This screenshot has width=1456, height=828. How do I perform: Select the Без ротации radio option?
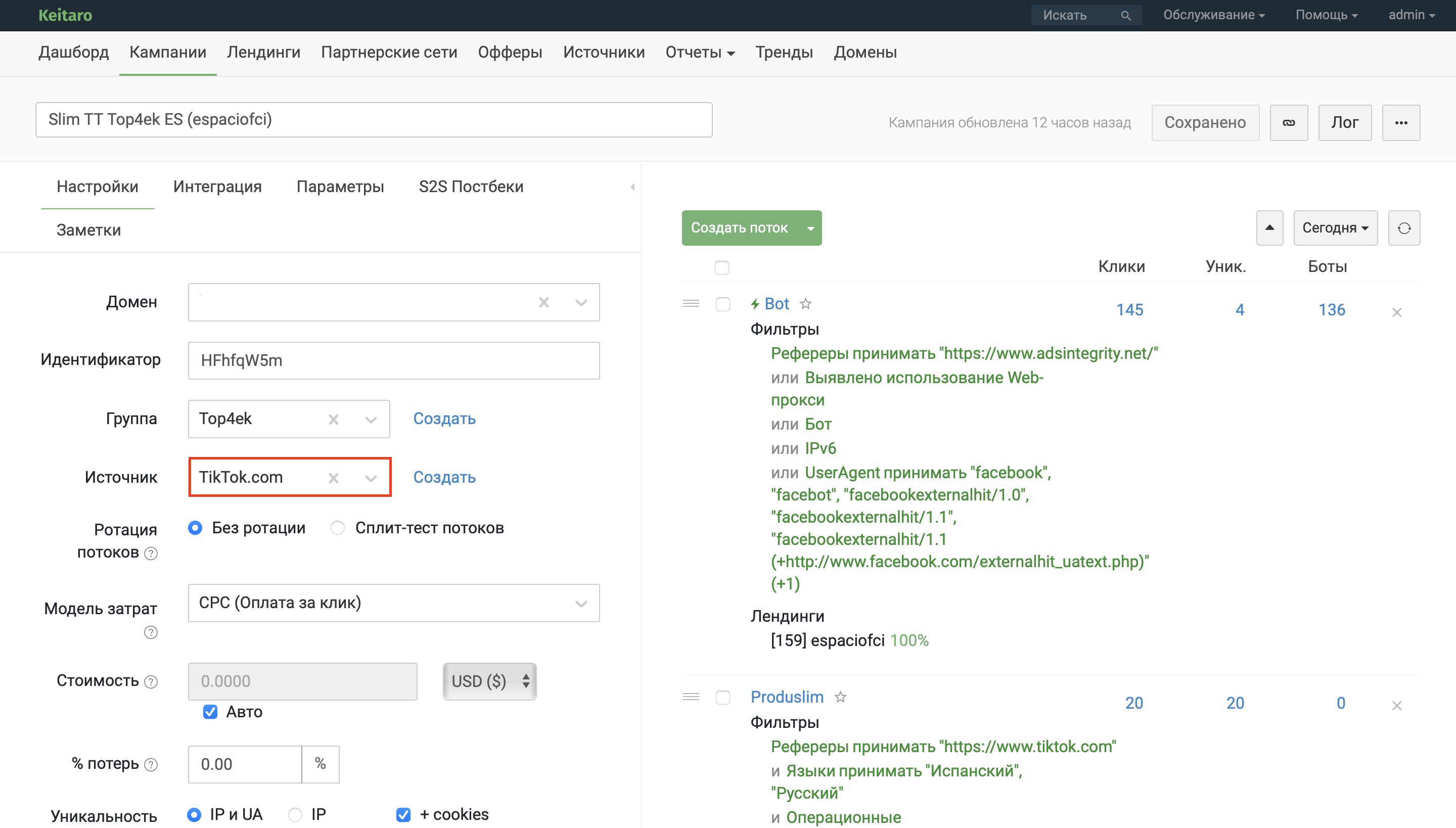(195, 528)
